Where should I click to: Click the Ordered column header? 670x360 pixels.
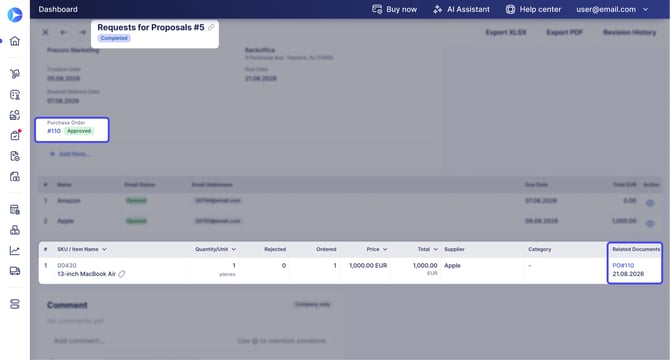point(326,249)
